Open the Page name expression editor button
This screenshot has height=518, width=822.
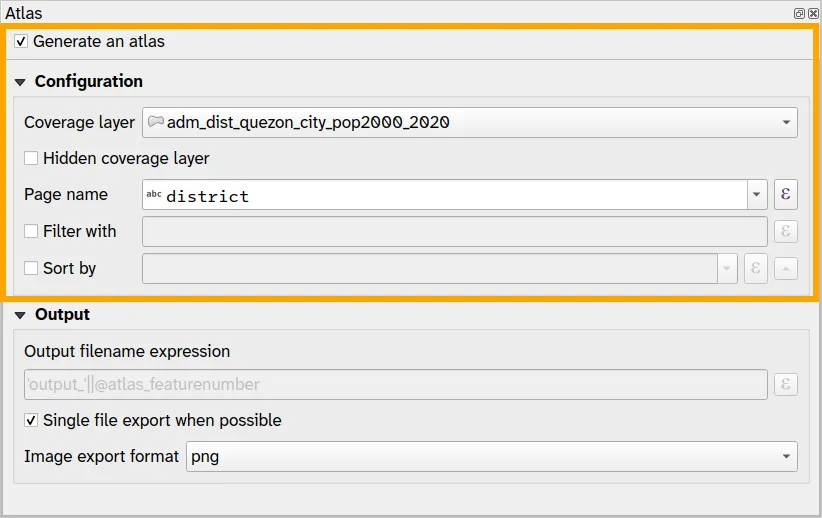(785, 194)
